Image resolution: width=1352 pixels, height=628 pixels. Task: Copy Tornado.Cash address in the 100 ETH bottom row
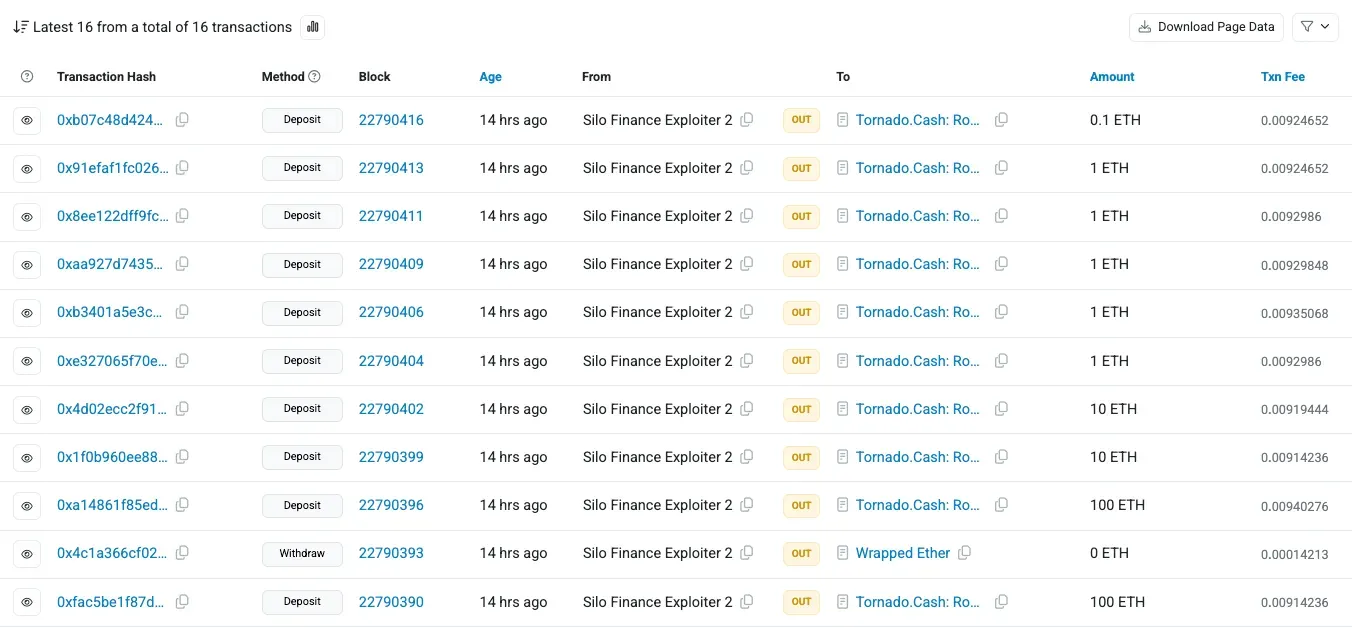1001,602
